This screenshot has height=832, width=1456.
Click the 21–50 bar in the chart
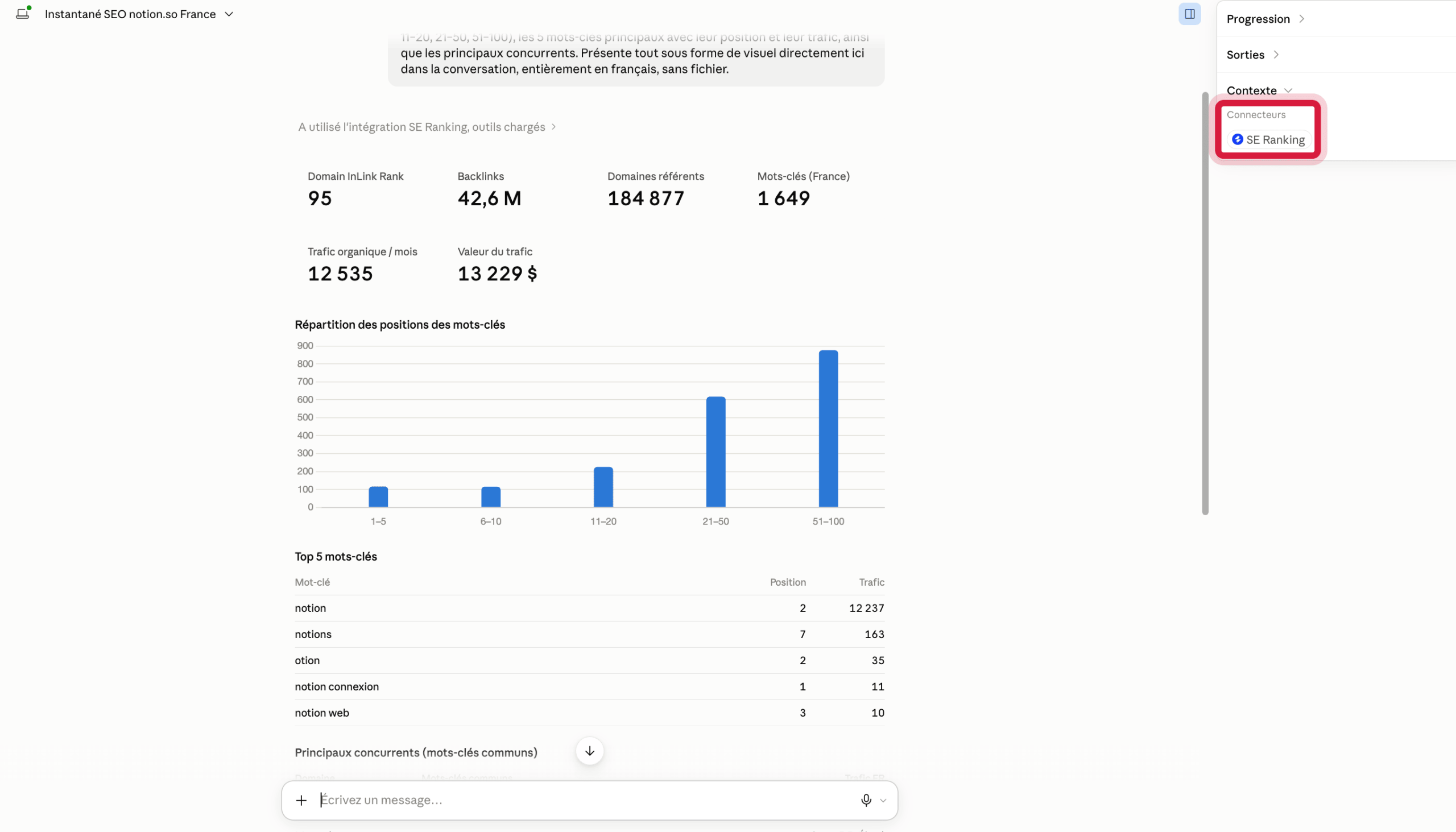coord(715,452)
